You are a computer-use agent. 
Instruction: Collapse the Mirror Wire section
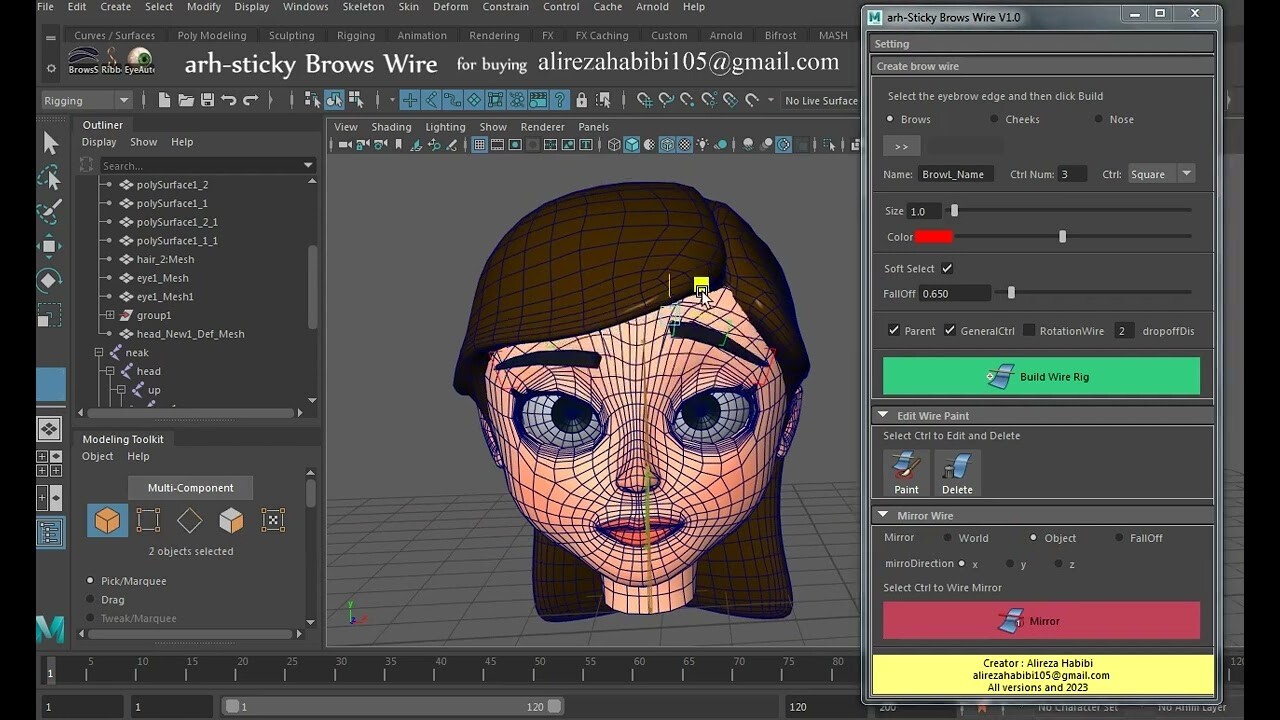884,514
